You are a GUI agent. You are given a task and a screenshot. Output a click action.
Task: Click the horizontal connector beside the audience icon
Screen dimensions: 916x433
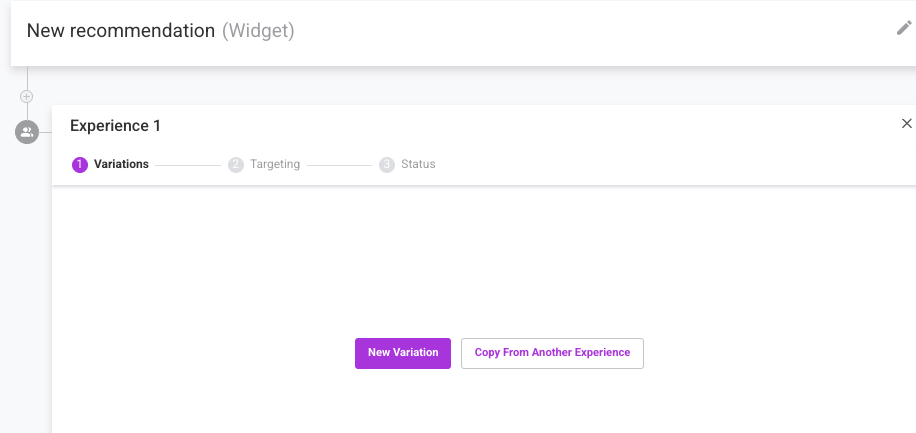click(46, 132)
